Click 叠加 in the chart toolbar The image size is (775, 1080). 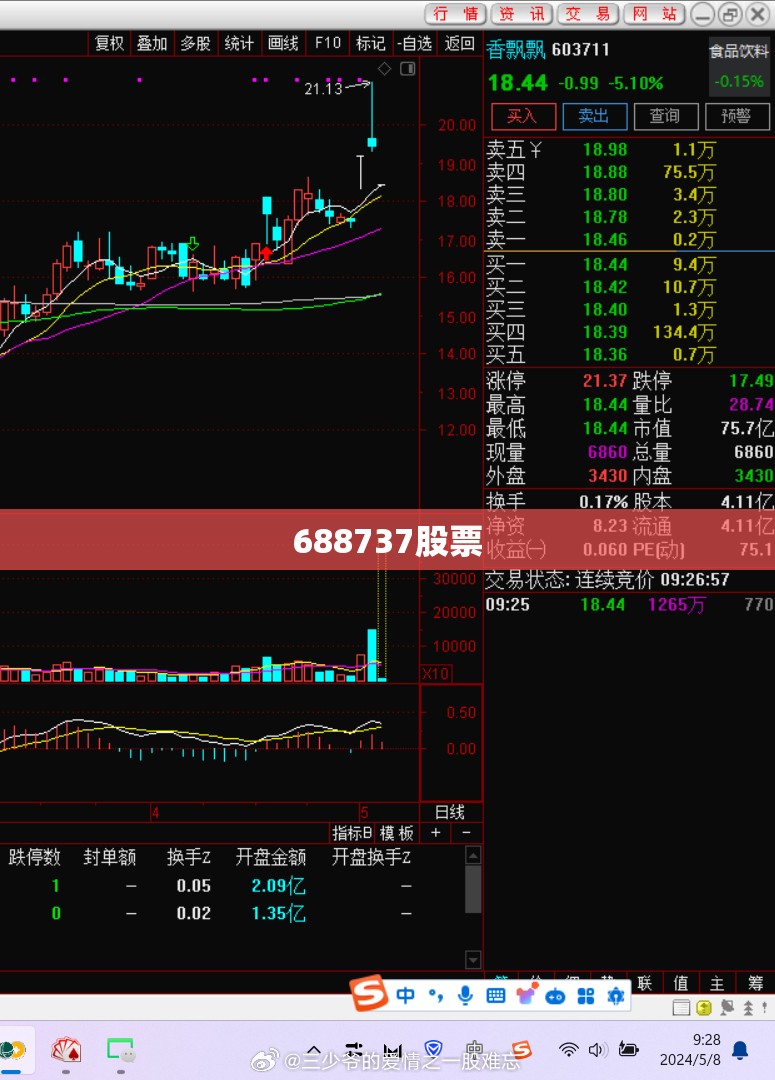tap(152, 43)
